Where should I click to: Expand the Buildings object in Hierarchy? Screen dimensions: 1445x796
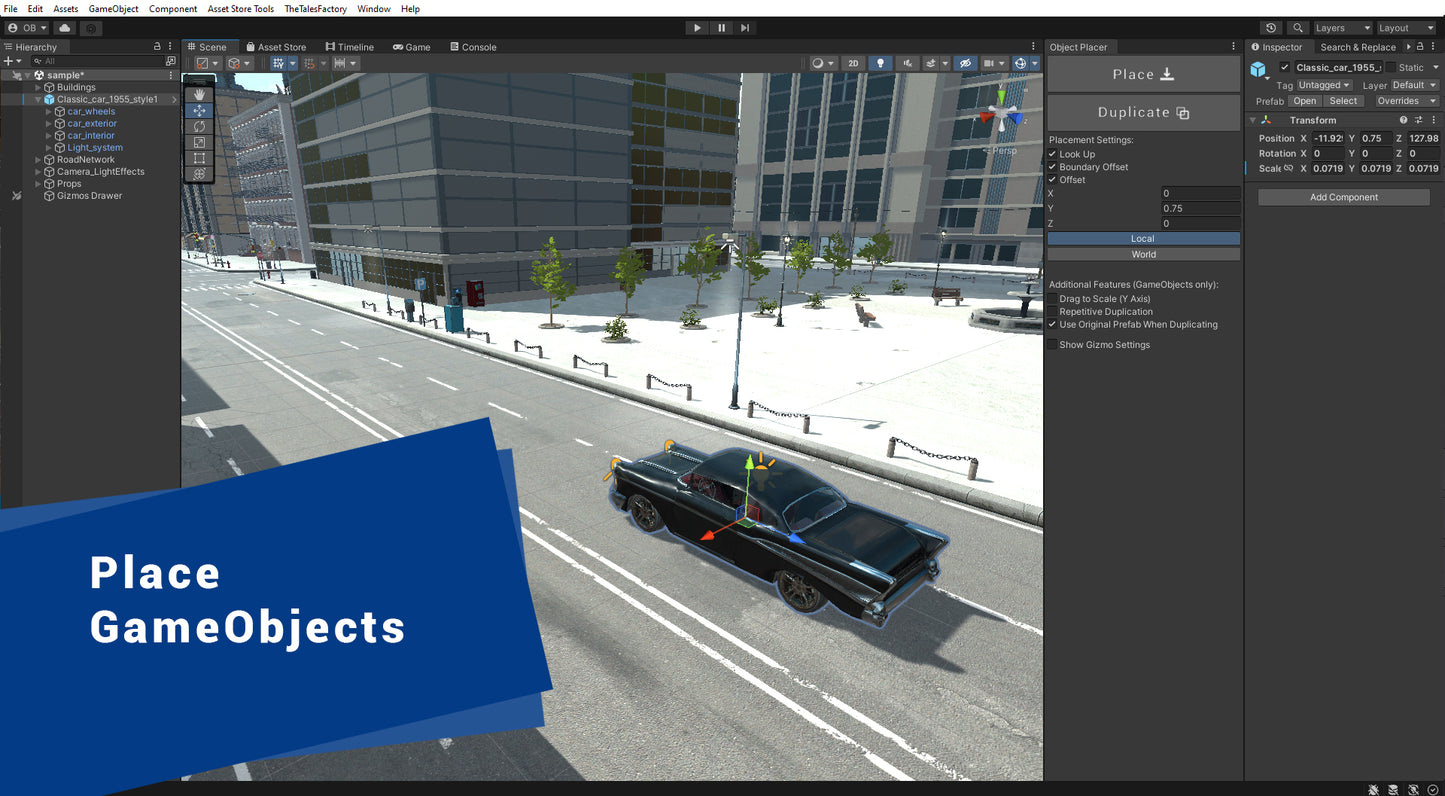(38, 88)
